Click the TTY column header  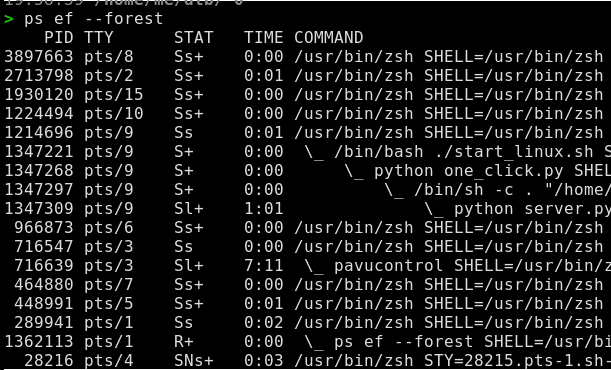click(x=99, y=38)
